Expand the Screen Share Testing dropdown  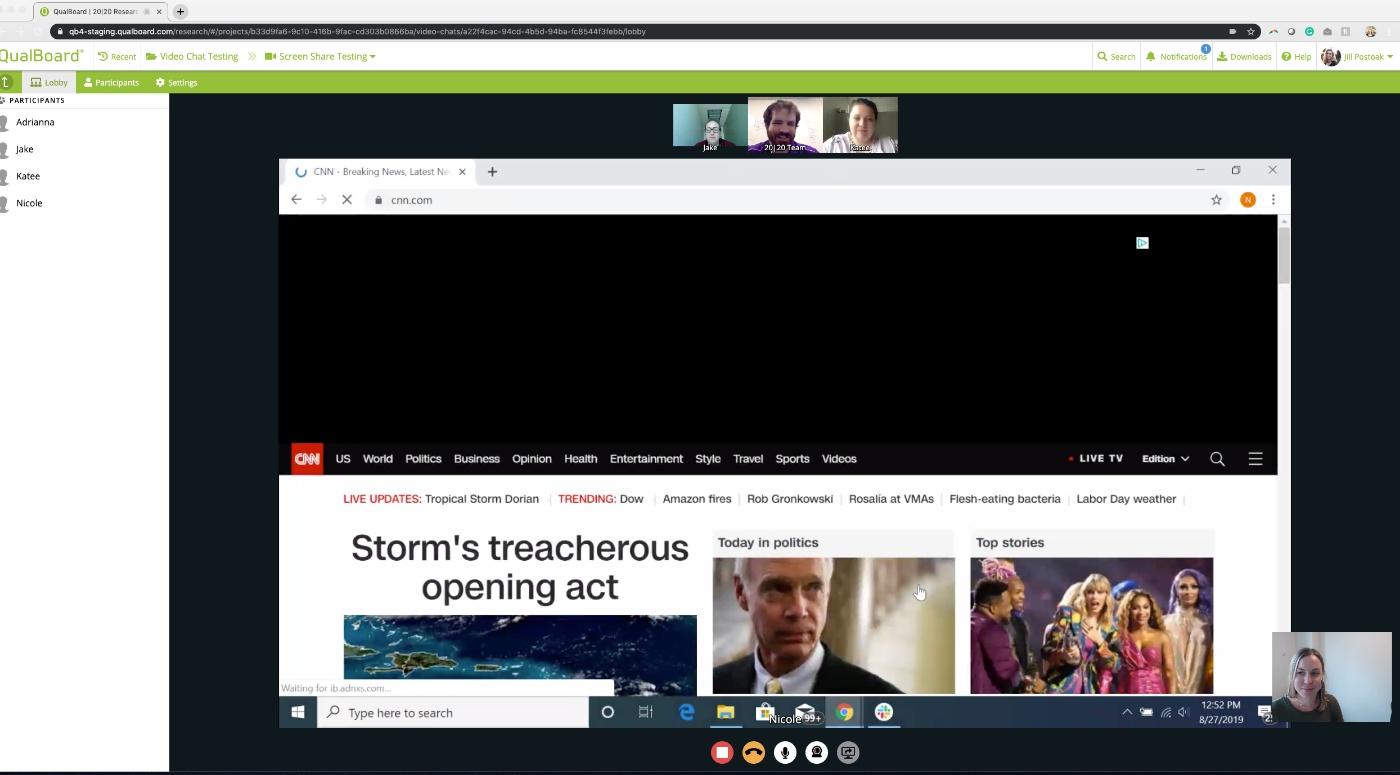320,56
